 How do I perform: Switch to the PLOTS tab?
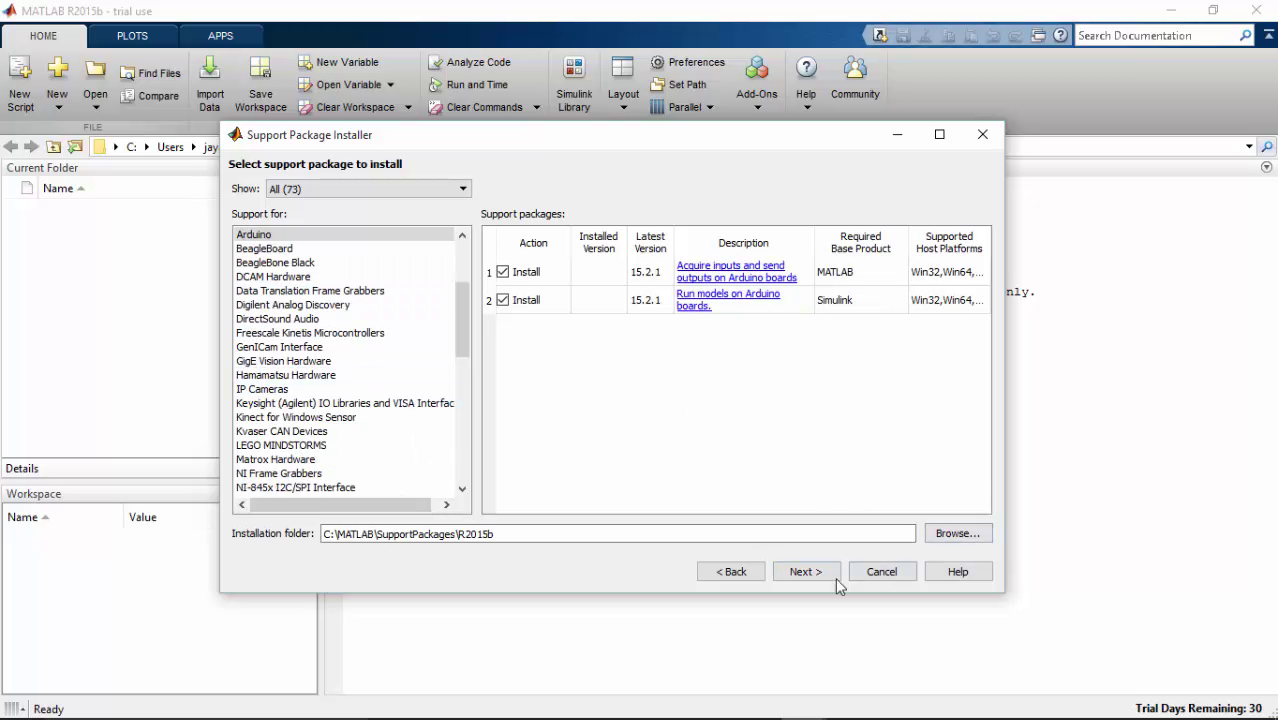click(132, 36)
